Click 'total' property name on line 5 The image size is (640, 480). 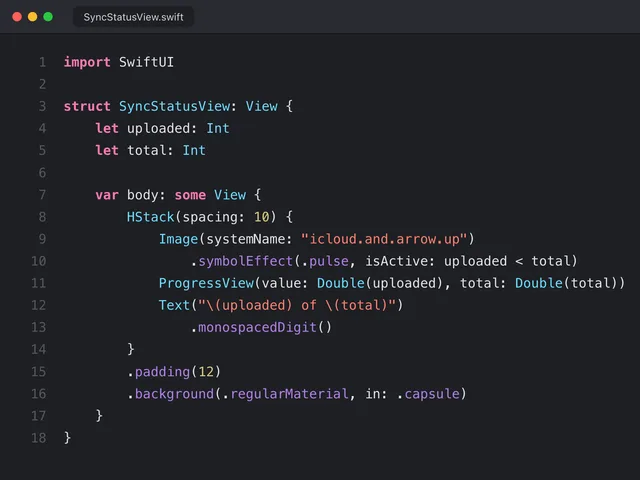[x=147, y=151]
